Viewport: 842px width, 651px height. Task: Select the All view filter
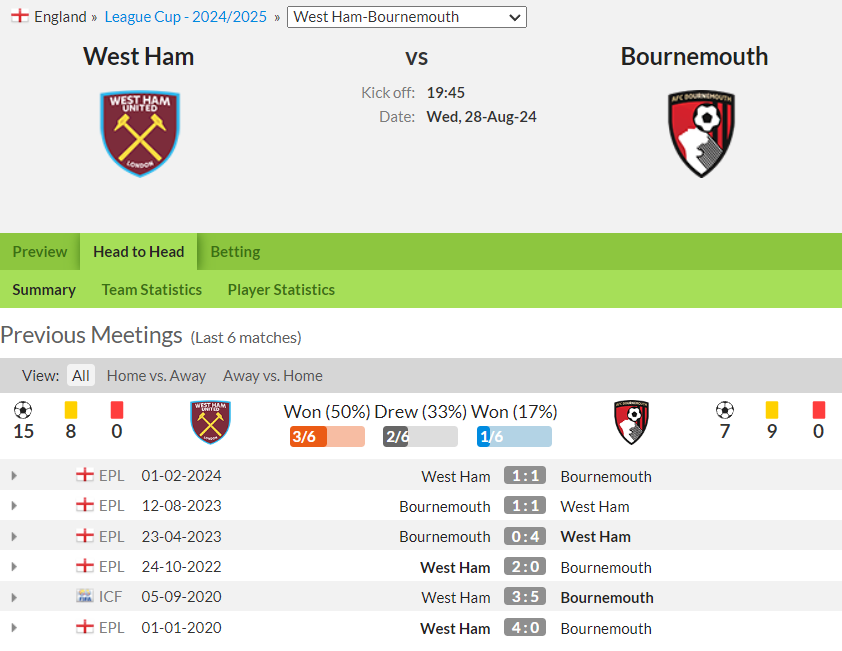[x=81, y=375]
